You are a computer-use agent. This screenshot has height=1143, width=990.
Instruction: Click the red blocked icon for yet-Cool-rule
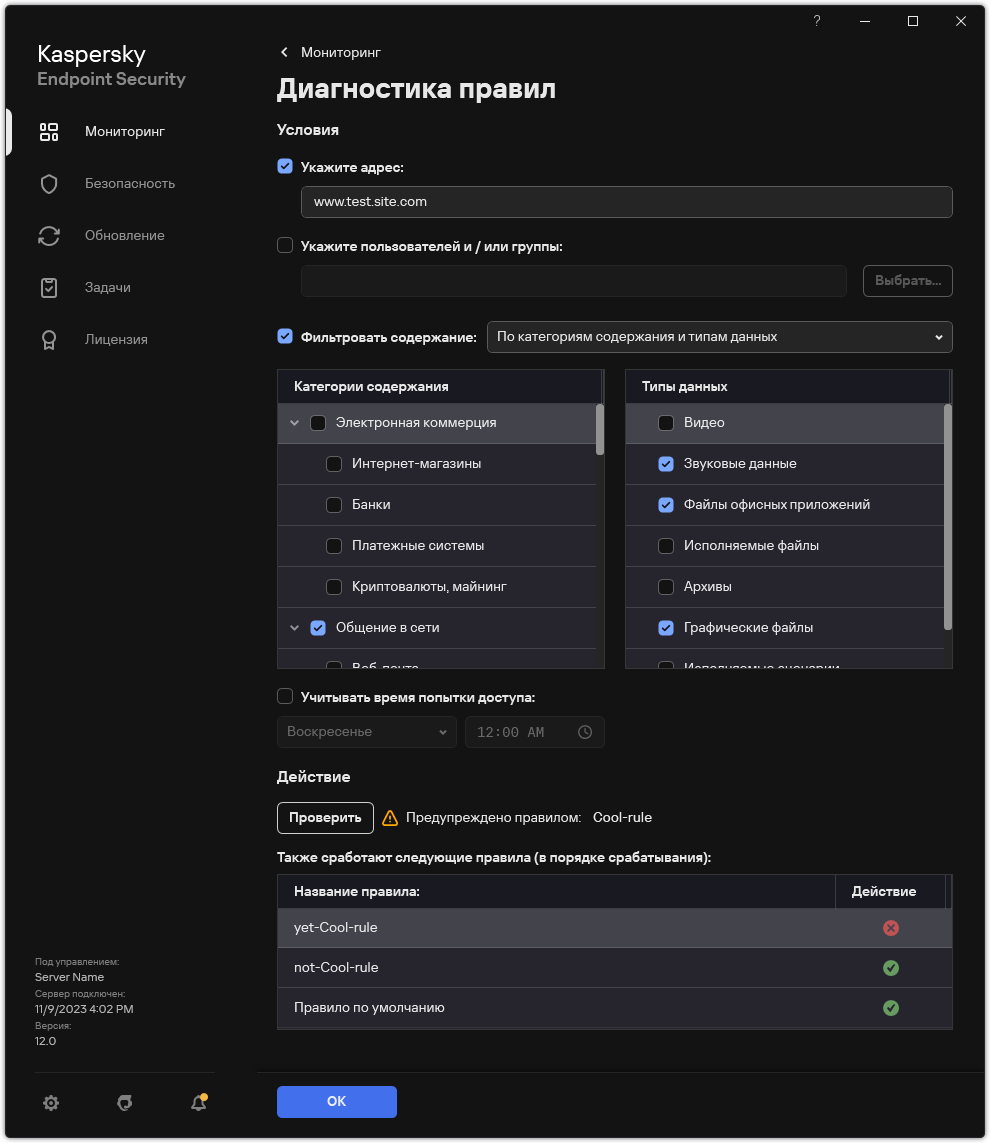point(890,928)
